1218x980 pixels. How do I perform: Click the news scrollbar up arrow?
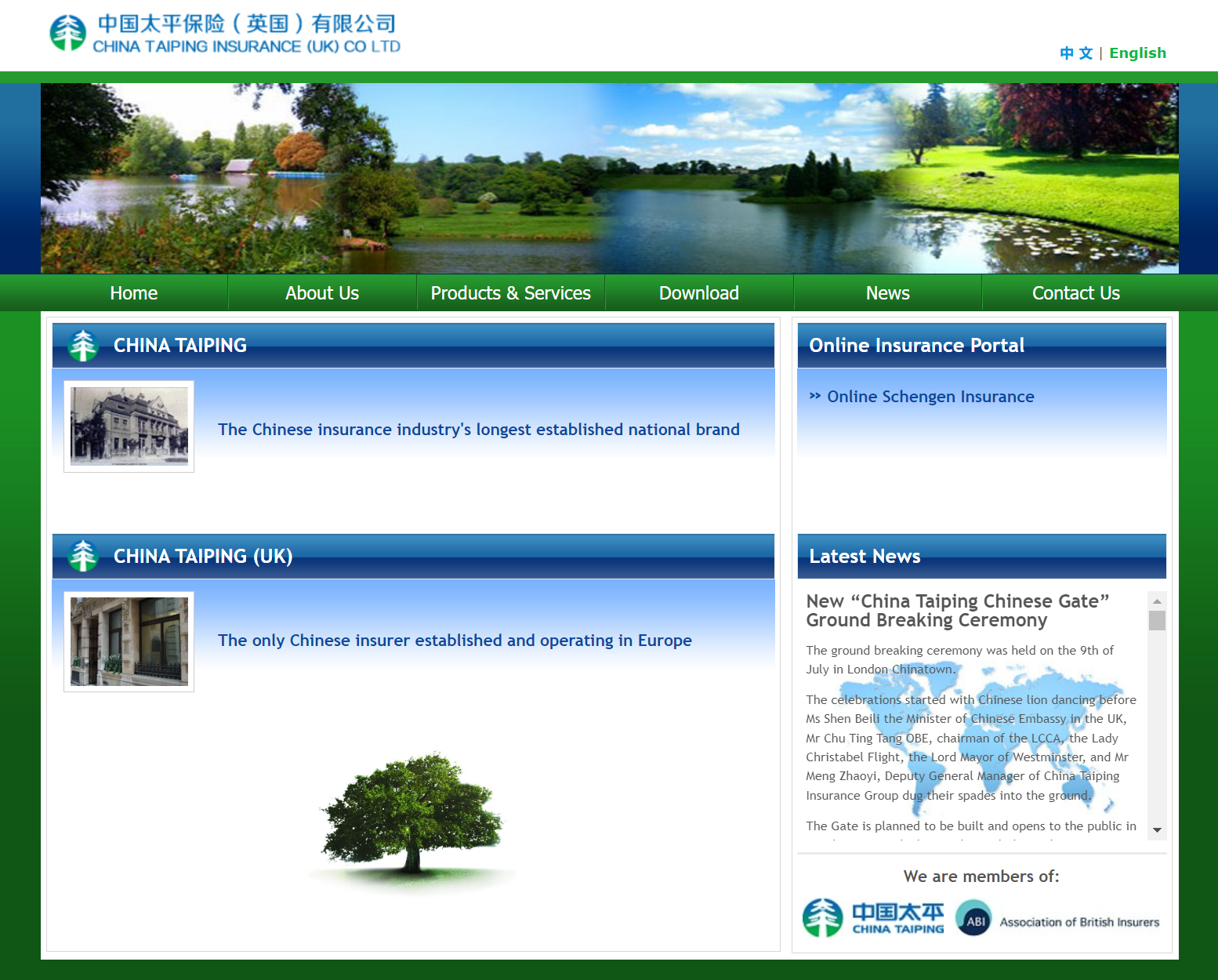(x=1157, y=601)
